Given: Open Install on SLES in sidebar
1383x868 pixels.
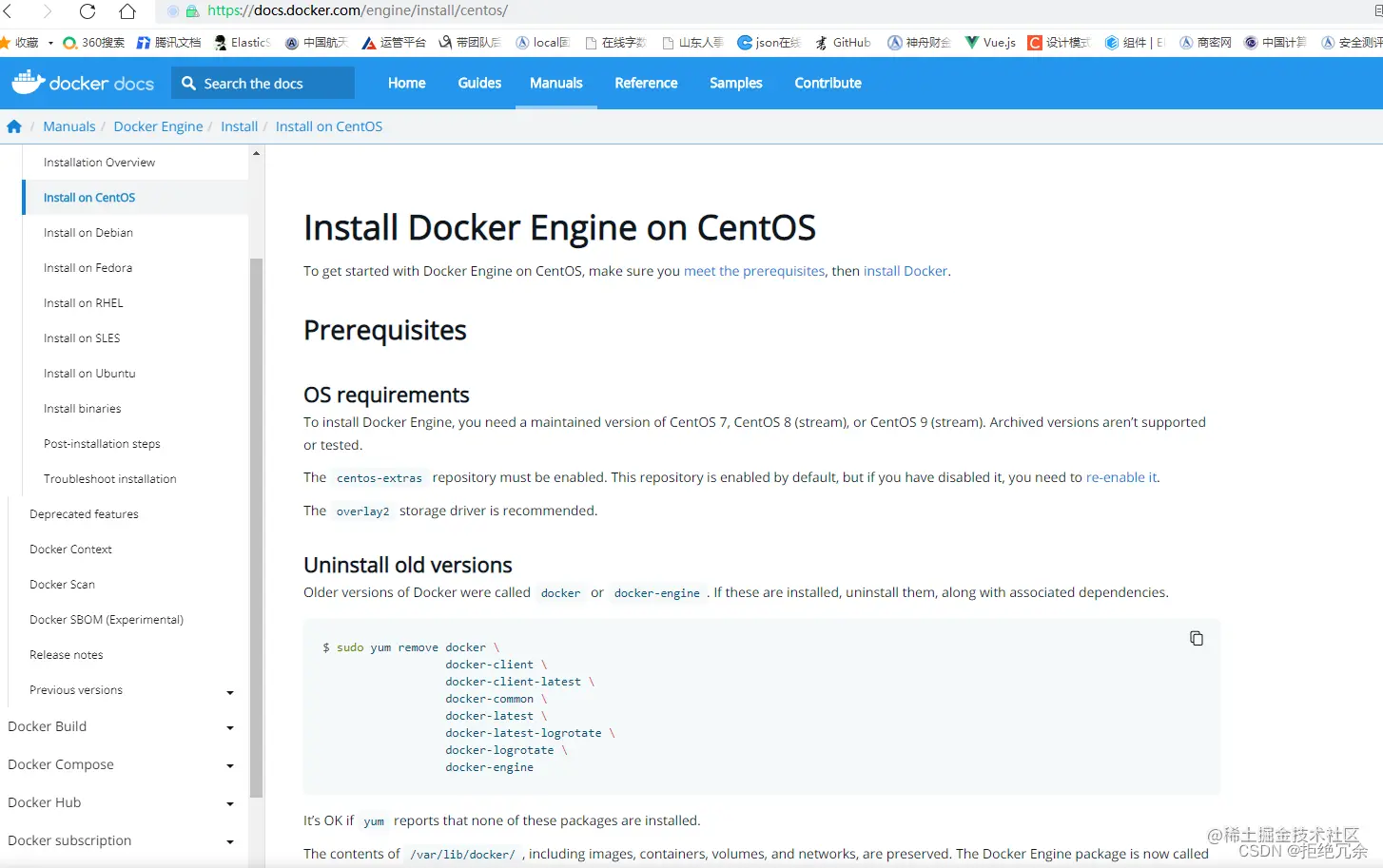Looking at the screenshot, I should tap(82, 338).
